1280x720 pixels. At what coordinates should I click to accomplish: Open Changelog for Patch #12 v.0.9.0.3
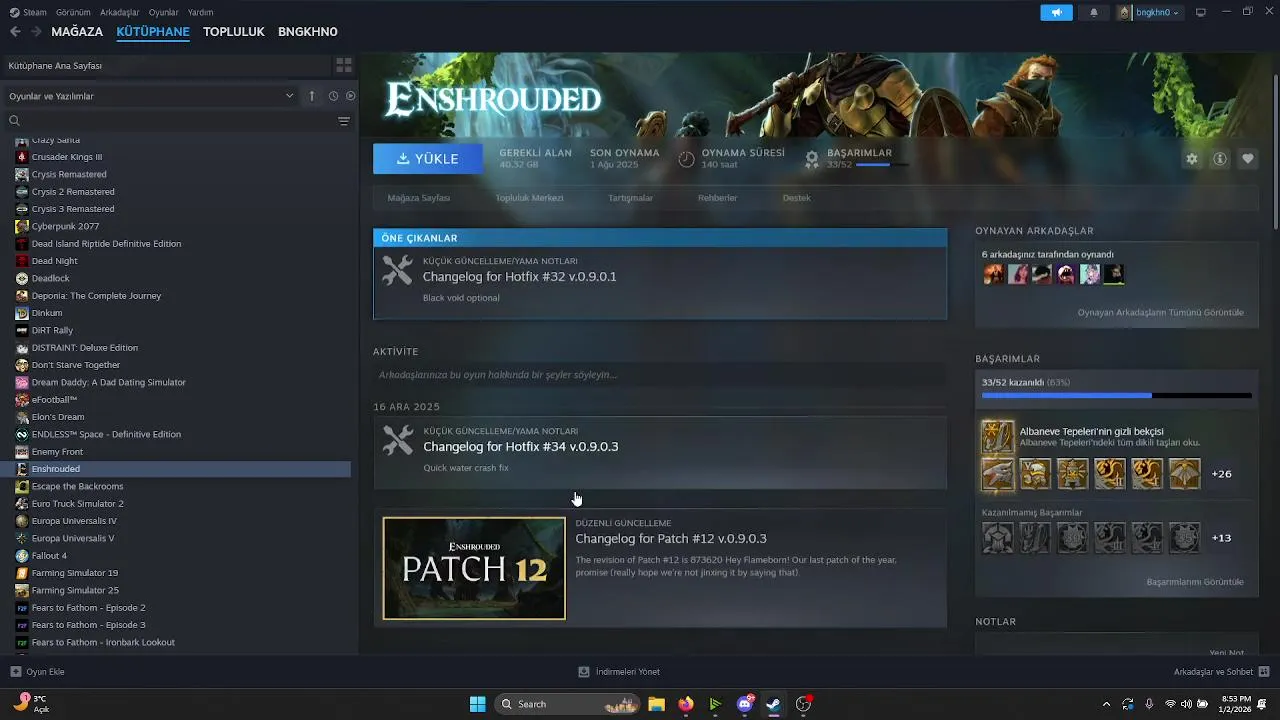pos(671,539)
